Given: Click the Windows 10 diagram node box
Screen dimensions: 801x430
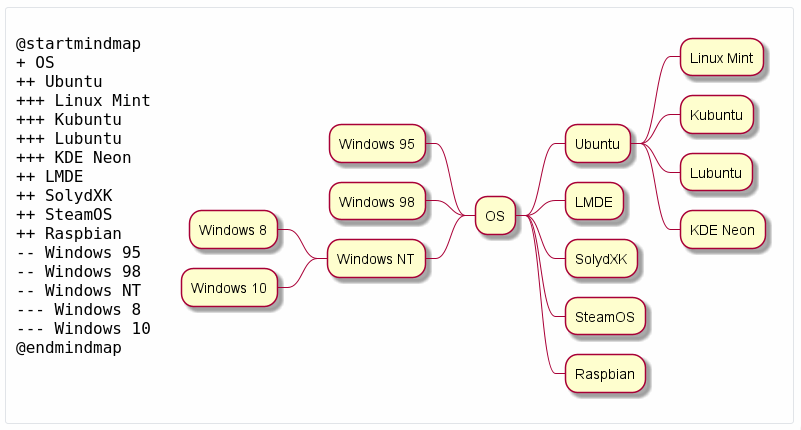Looking at the screenshot, I should (x=228, y=288).
